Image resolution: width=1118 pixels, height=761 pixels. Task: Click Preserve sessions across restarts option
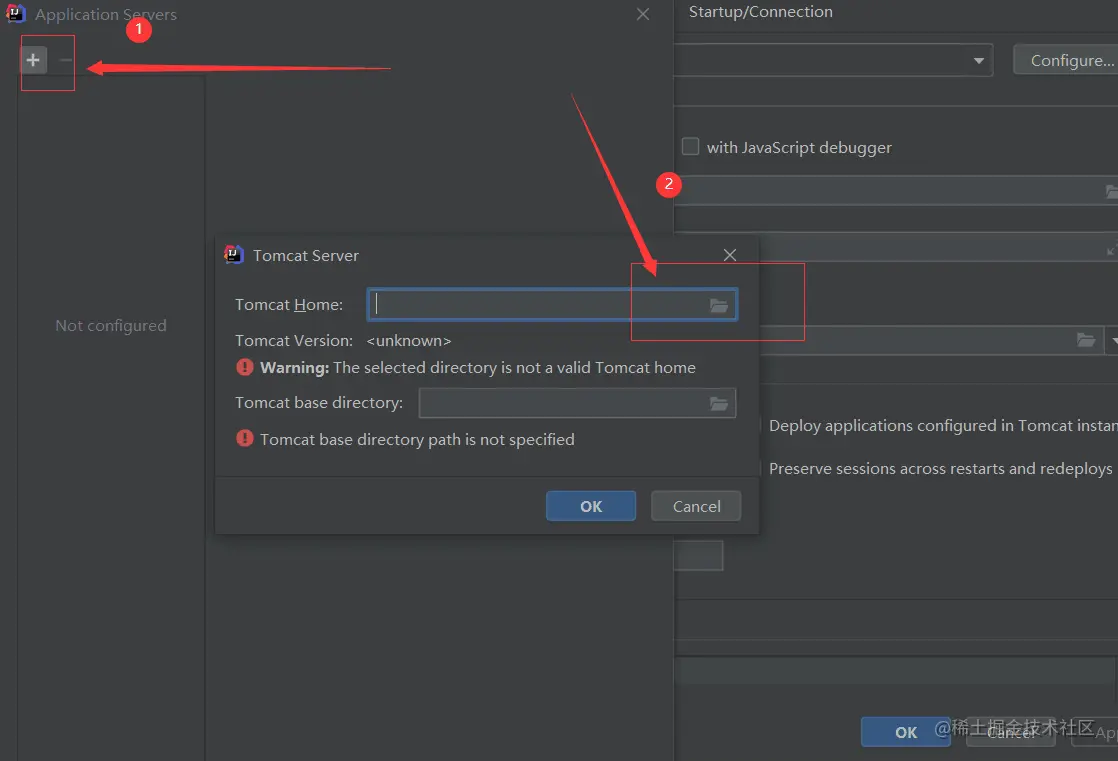[x=940, y=469]
